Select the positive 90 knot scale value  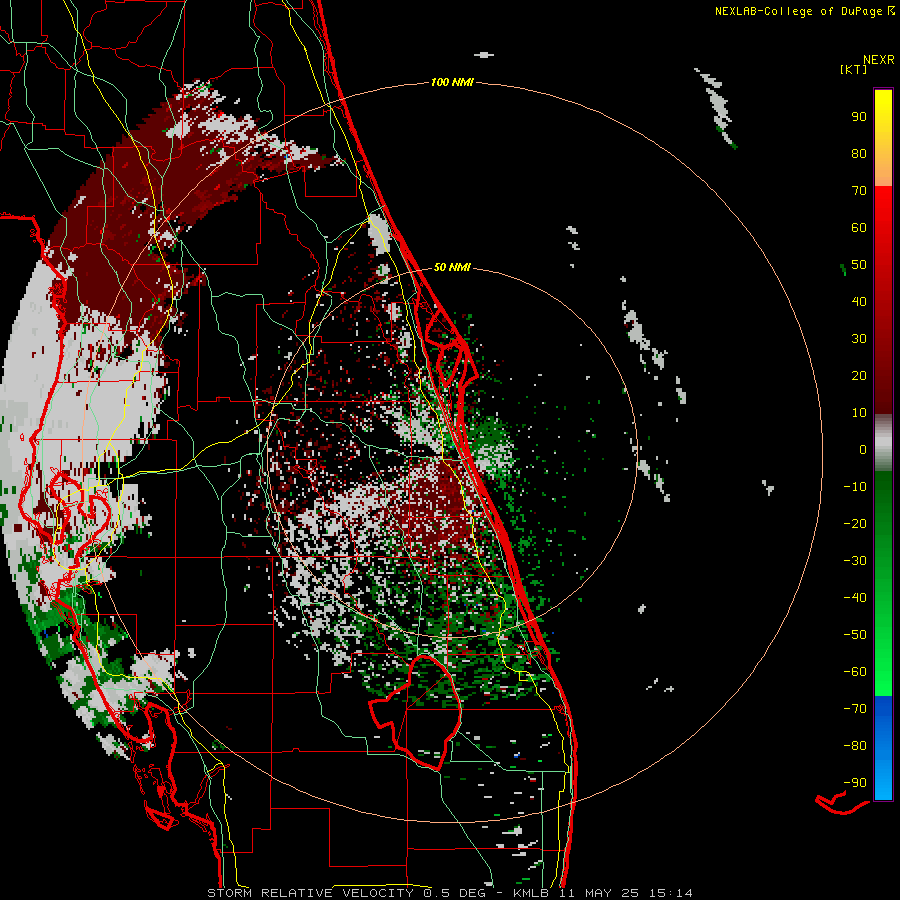[859, 117]
